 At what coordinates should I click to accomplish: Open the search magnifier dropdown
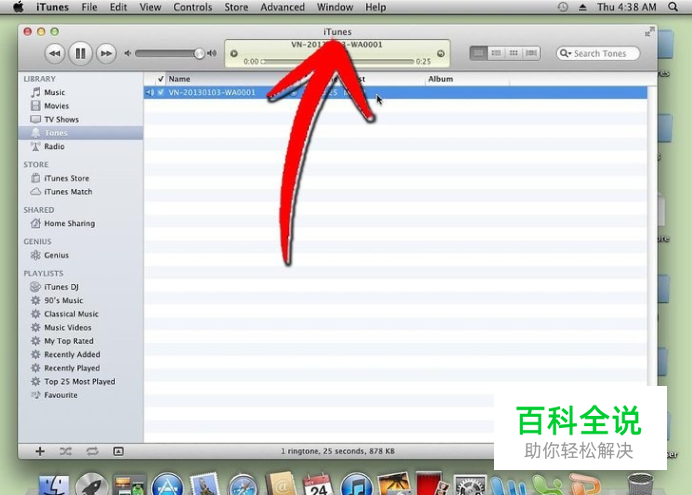click(565, 53)
